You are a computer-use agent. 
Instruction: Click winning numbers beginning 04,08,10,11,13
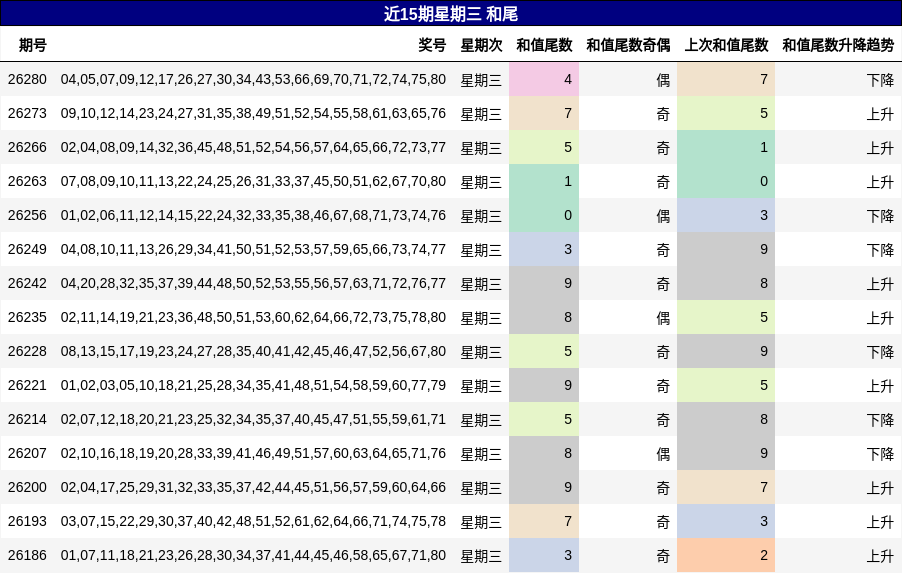[253, 249]
